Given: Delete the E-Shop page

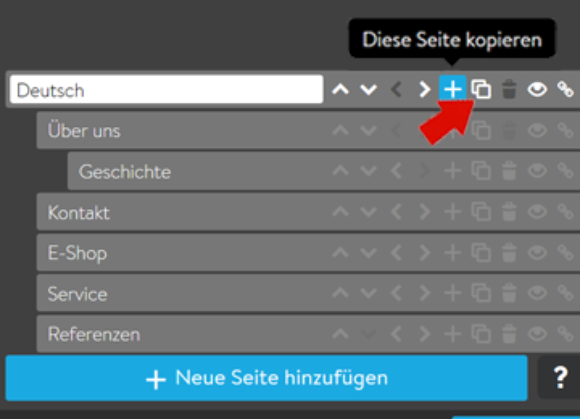Looking at the screenshot, I should tap(509, 253).
